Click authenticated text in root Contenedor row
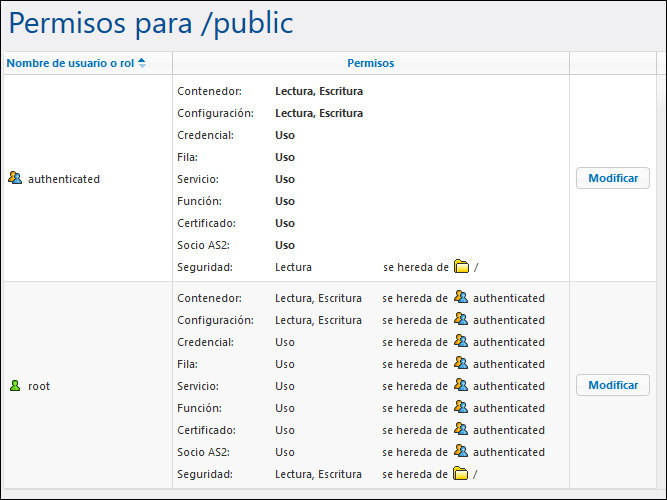 pos(509,298)
